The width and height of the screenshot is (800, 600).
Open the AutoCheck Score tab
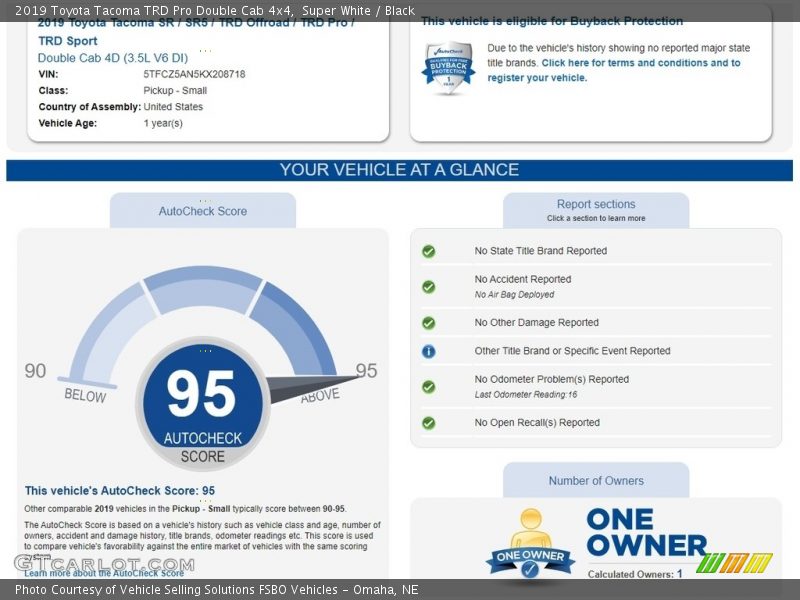click(203, 211)
